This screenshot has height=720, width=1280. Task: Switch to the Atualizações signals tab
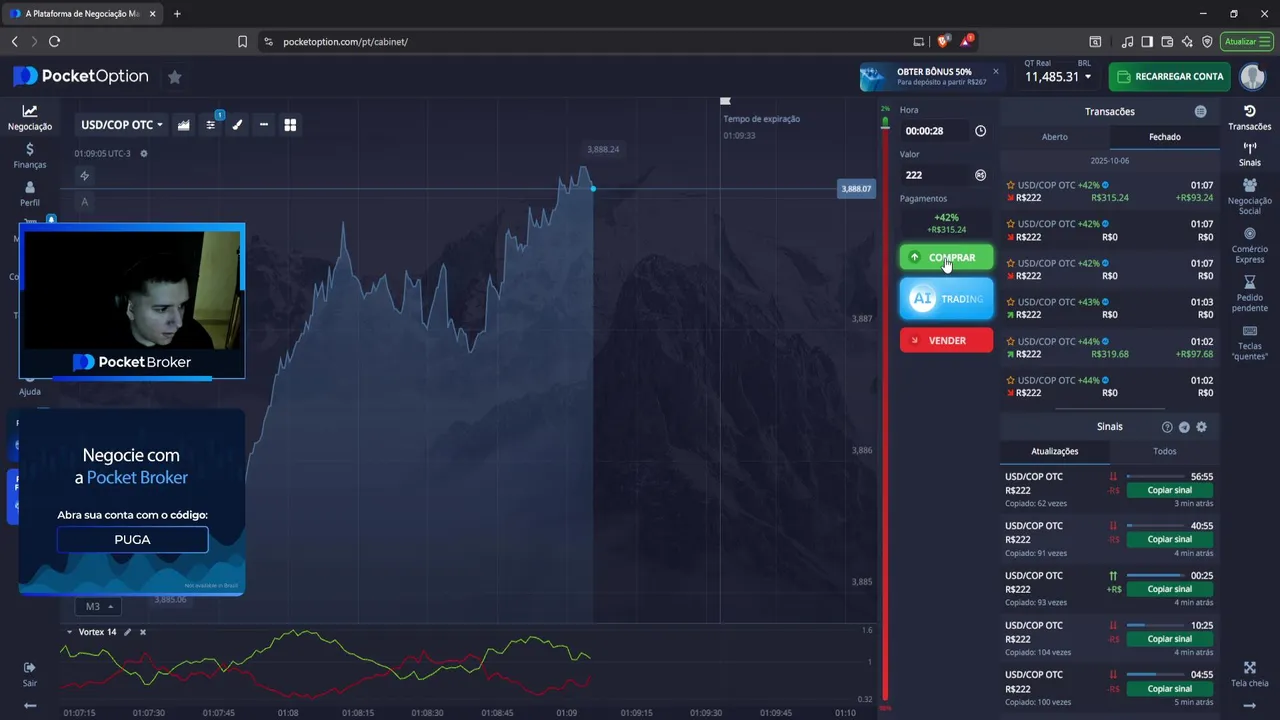1054,452
